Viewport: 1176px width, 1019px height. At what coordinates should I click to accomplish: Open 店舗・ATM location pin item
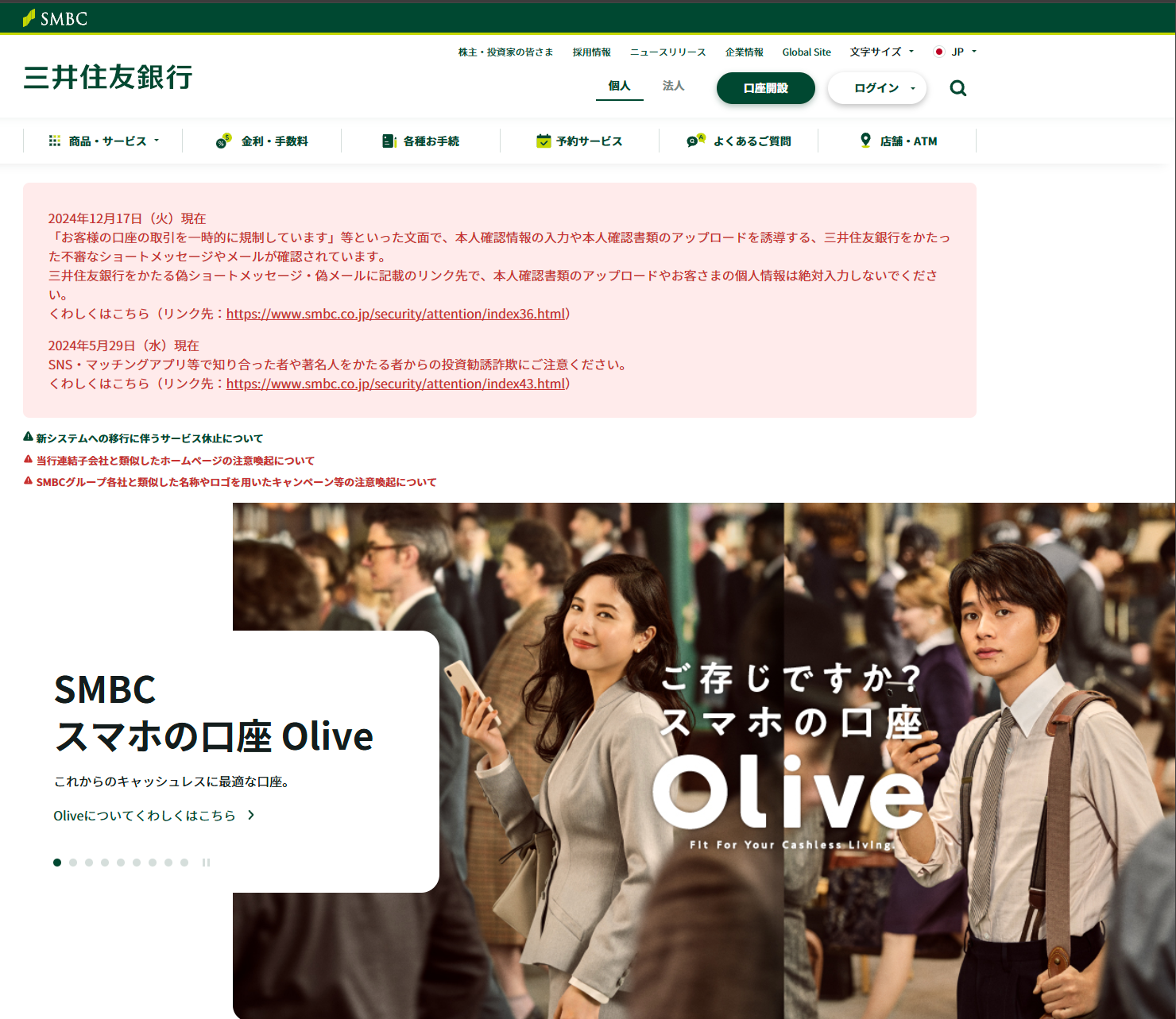pos(898,141)
